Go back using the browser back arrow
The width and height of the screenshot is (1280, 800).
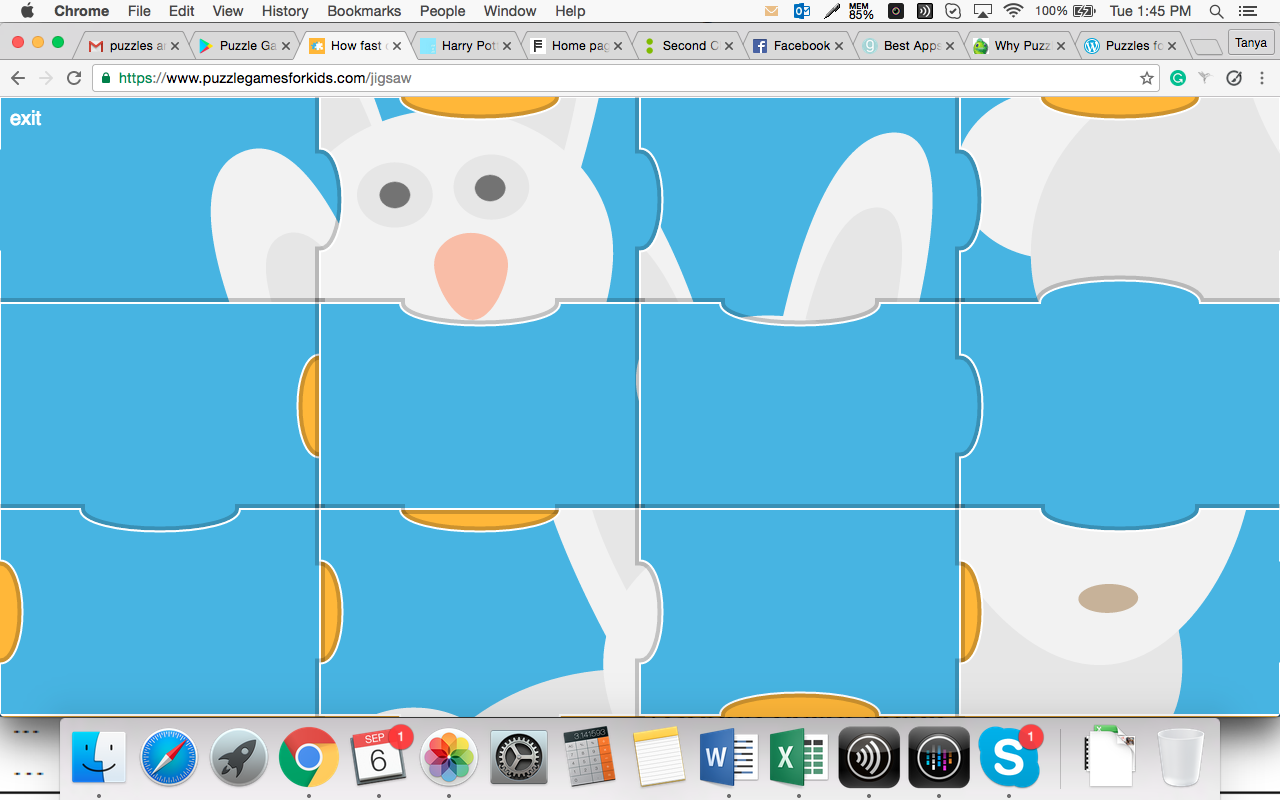[18, 78]
